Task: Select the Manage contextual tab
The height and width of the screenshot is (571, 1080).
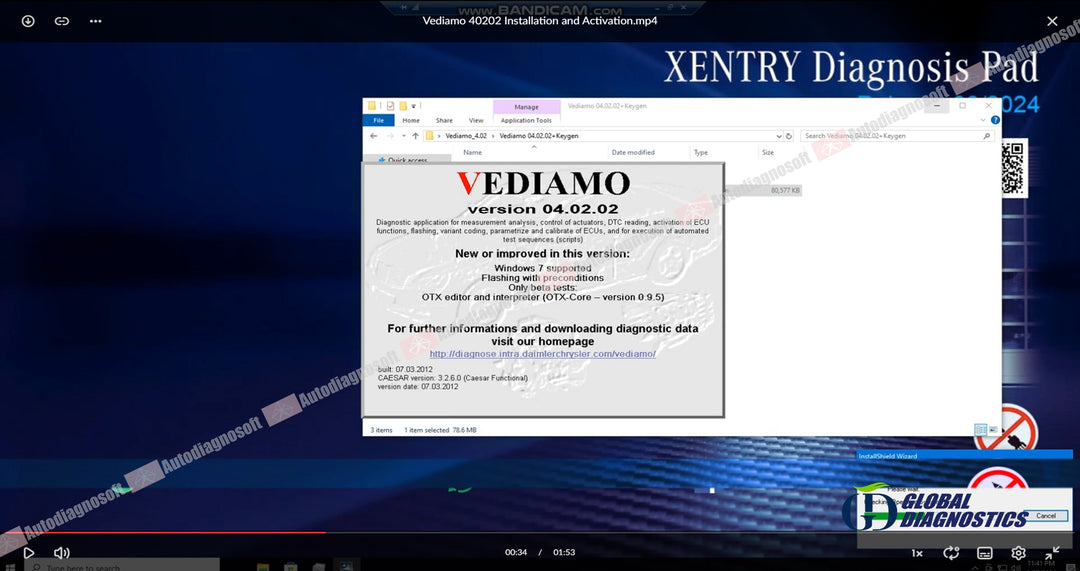Action: (x=526, y=107)
